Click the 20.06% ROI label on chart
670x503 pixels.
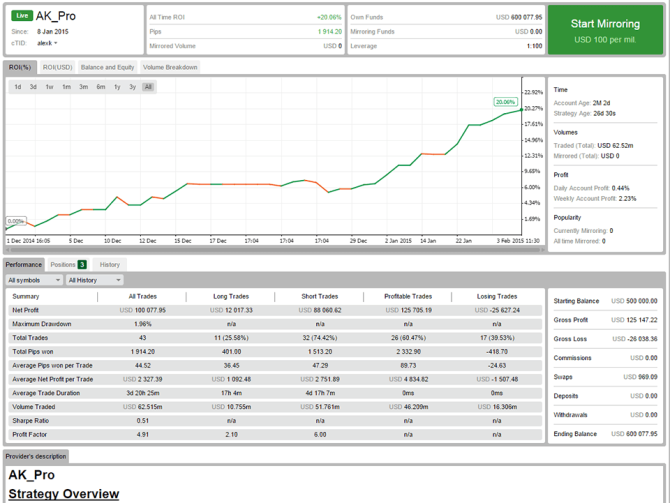[505, 102]
